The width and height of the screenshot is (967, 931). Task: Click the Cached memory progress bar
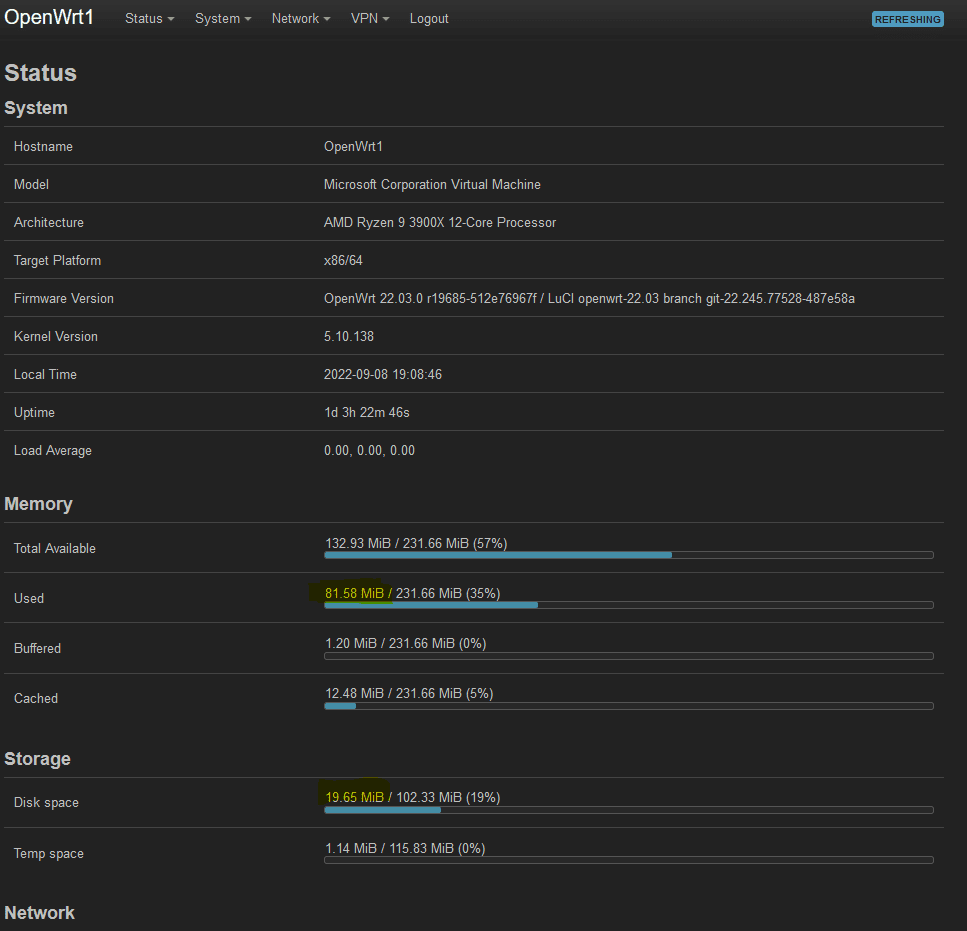point(628,705)
